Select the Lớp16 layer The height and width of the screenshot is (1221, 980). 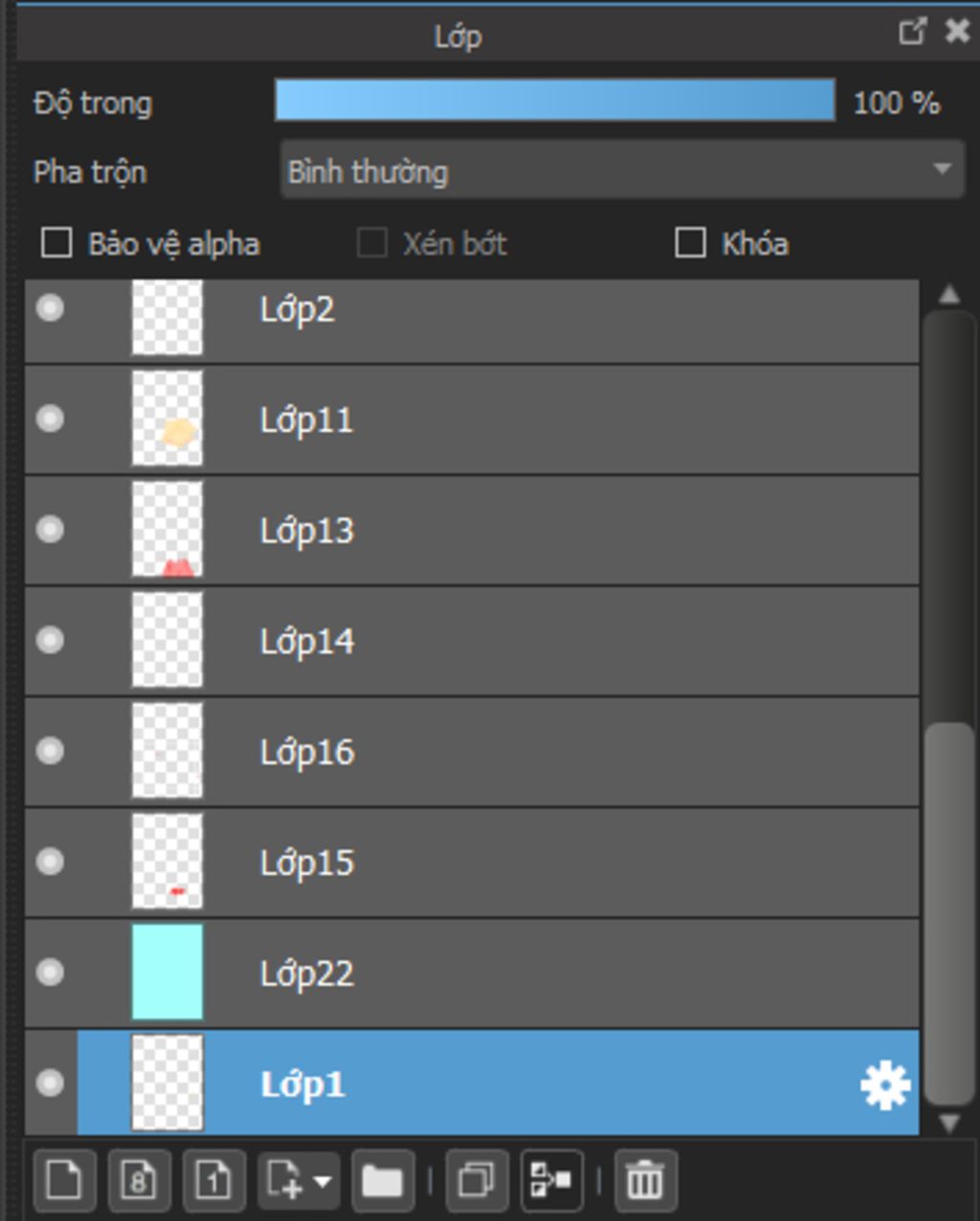(x=472, y=751)
